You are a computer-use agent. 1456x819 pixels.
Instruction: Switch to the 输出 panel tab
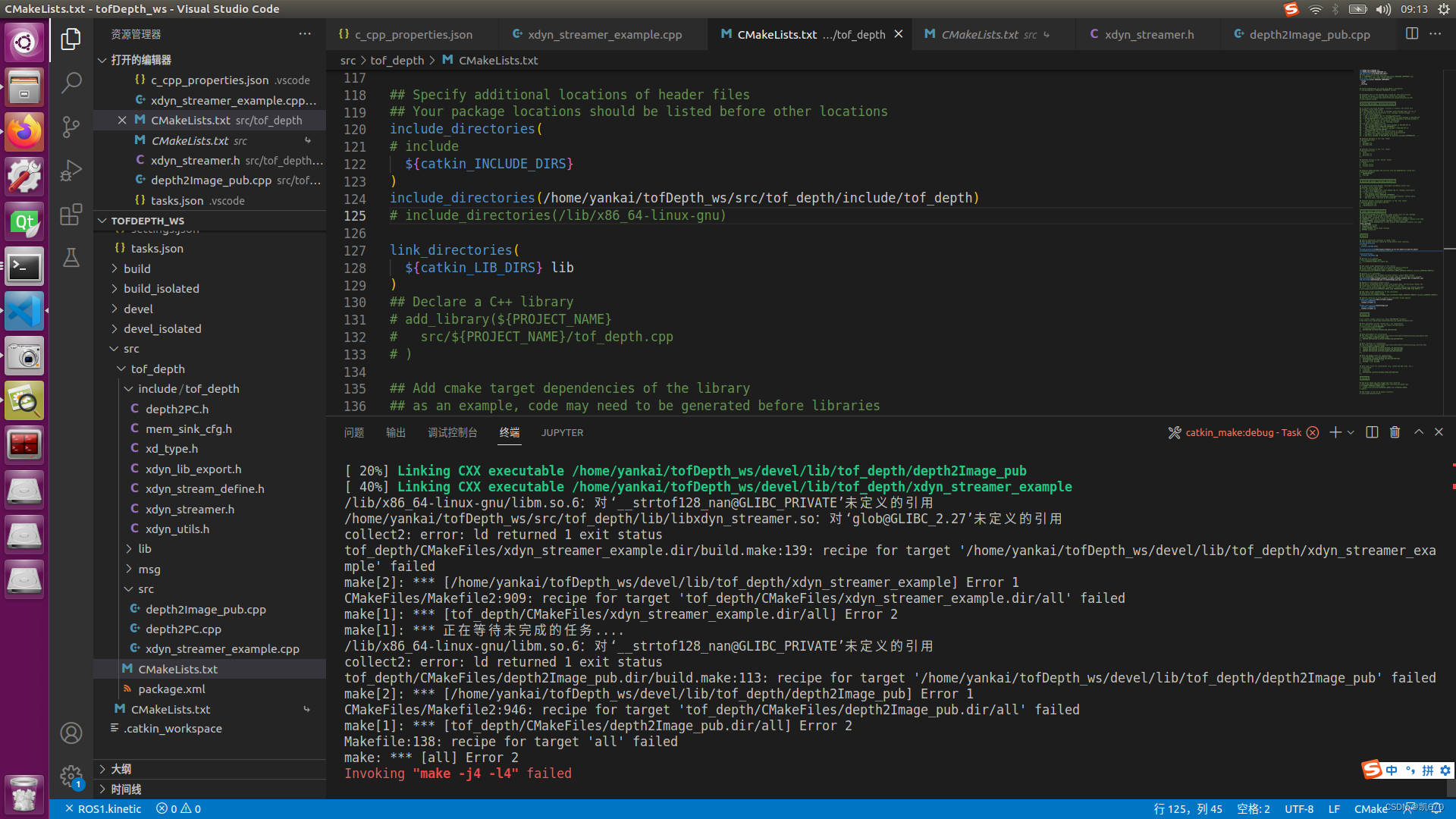395,432
